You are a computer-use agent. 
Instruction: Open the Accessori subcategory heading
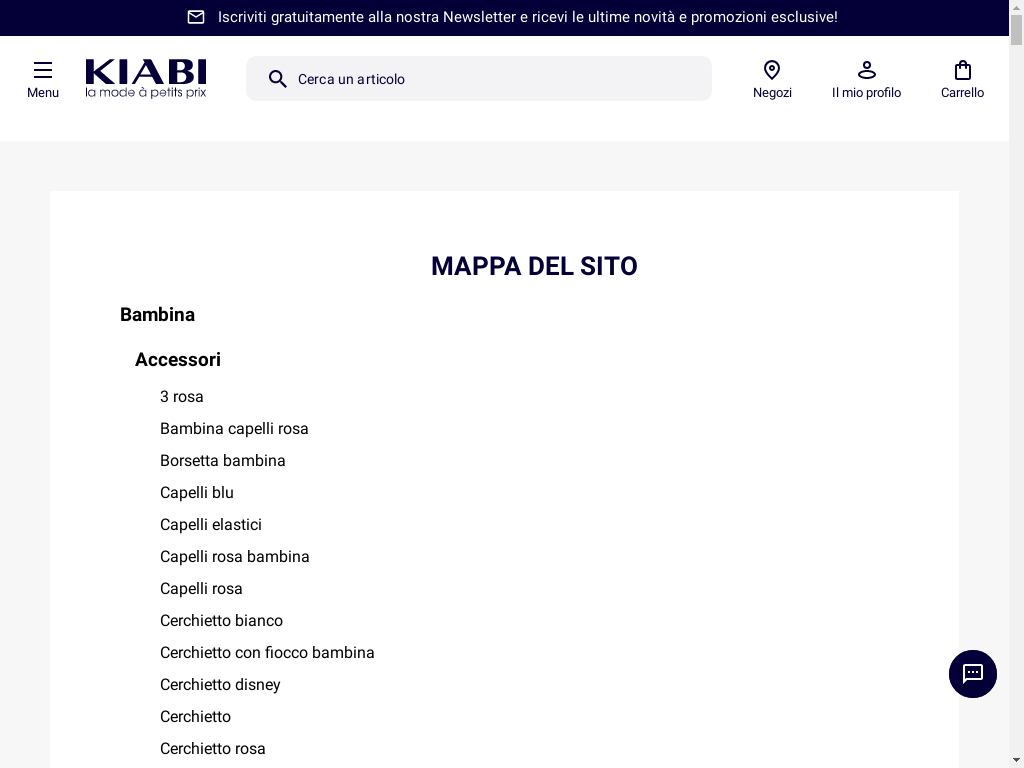tap(178, 360)
